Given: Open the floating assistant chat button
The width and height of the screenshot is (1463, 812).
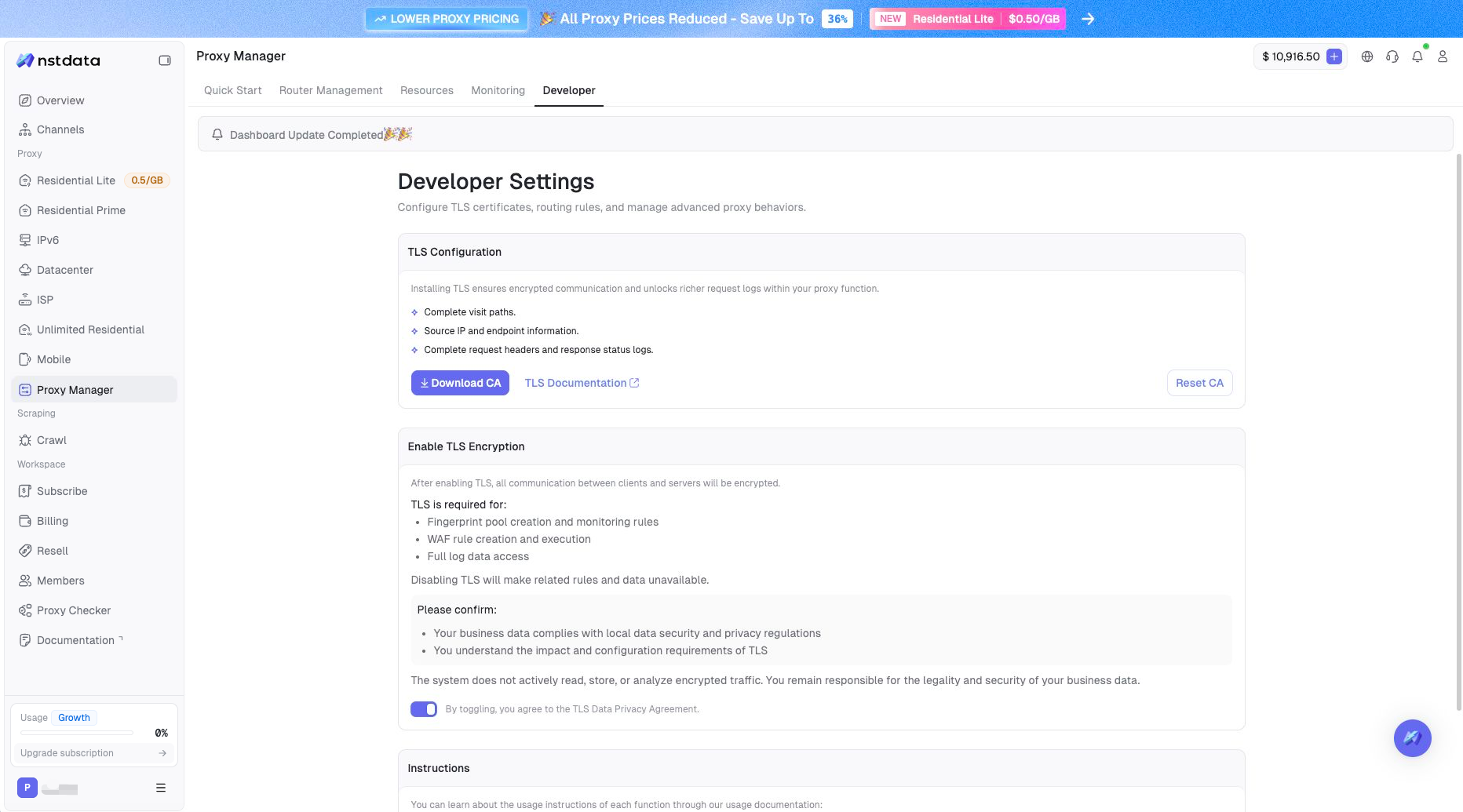Looking at the screenshot, I should click(1413, 738).
